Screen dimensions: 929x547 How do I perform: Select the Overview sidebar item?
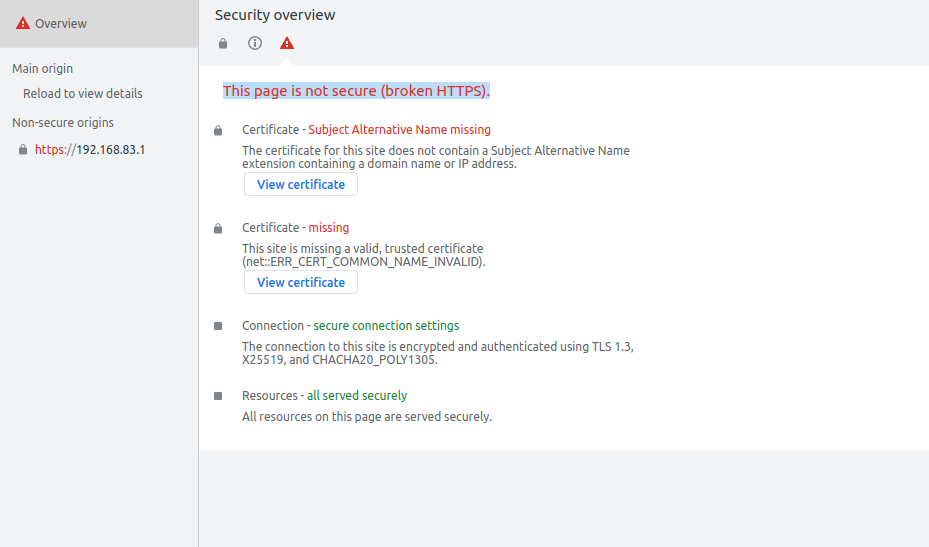[x=99, y=24]
